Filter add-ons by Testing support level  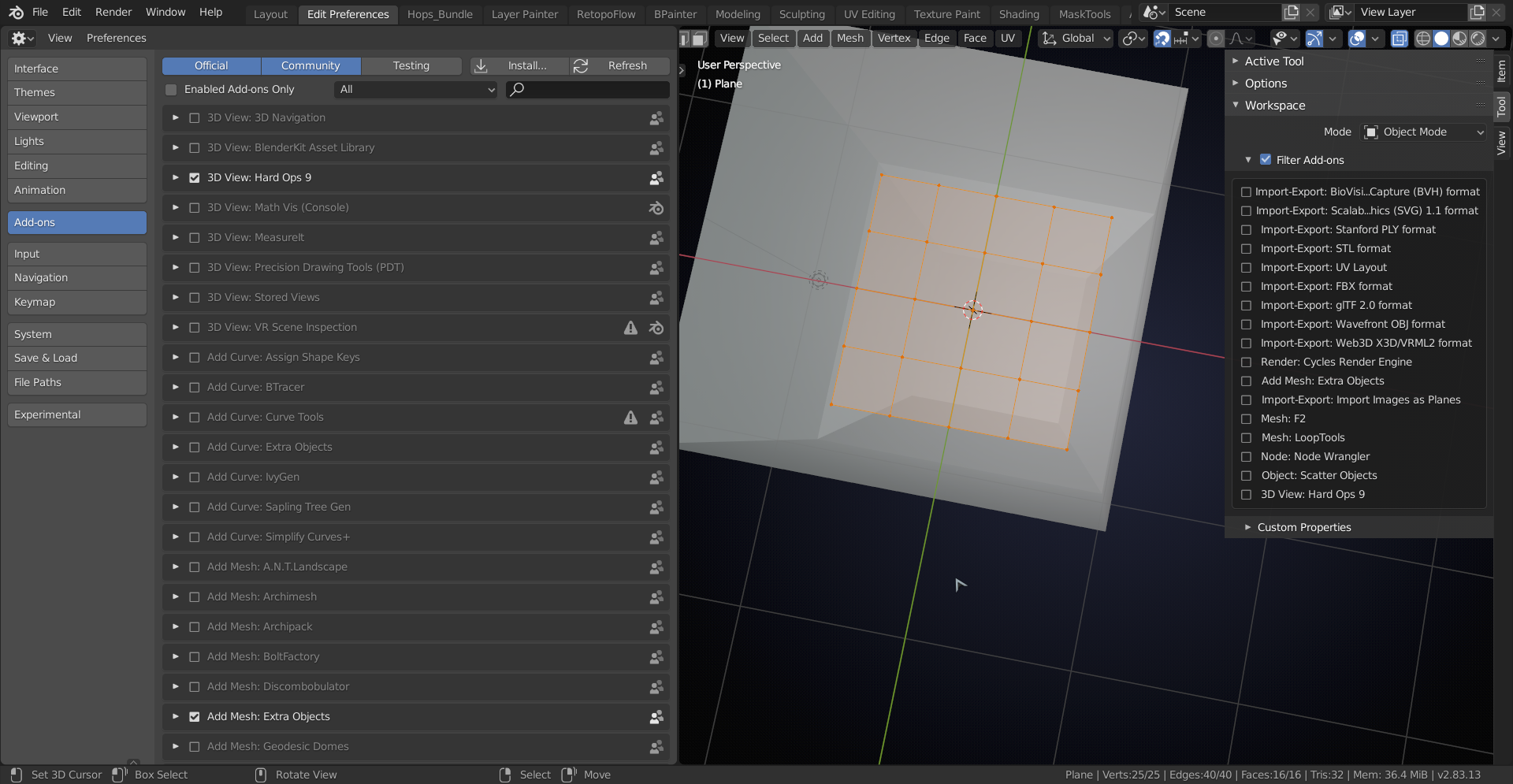(411, 66)
